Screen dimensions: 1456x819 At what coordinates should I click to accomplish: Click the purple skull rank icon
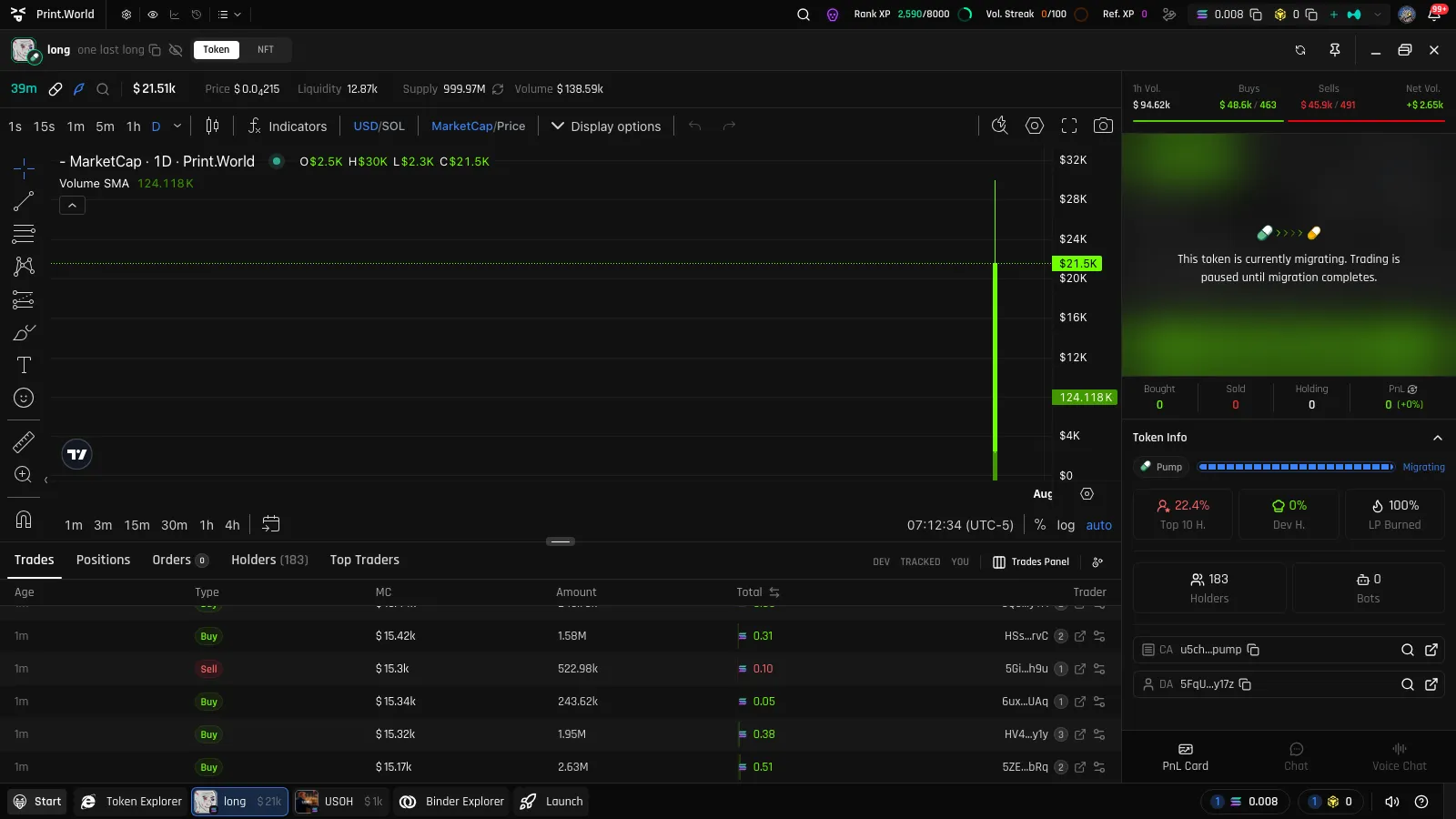pos(833,15)
